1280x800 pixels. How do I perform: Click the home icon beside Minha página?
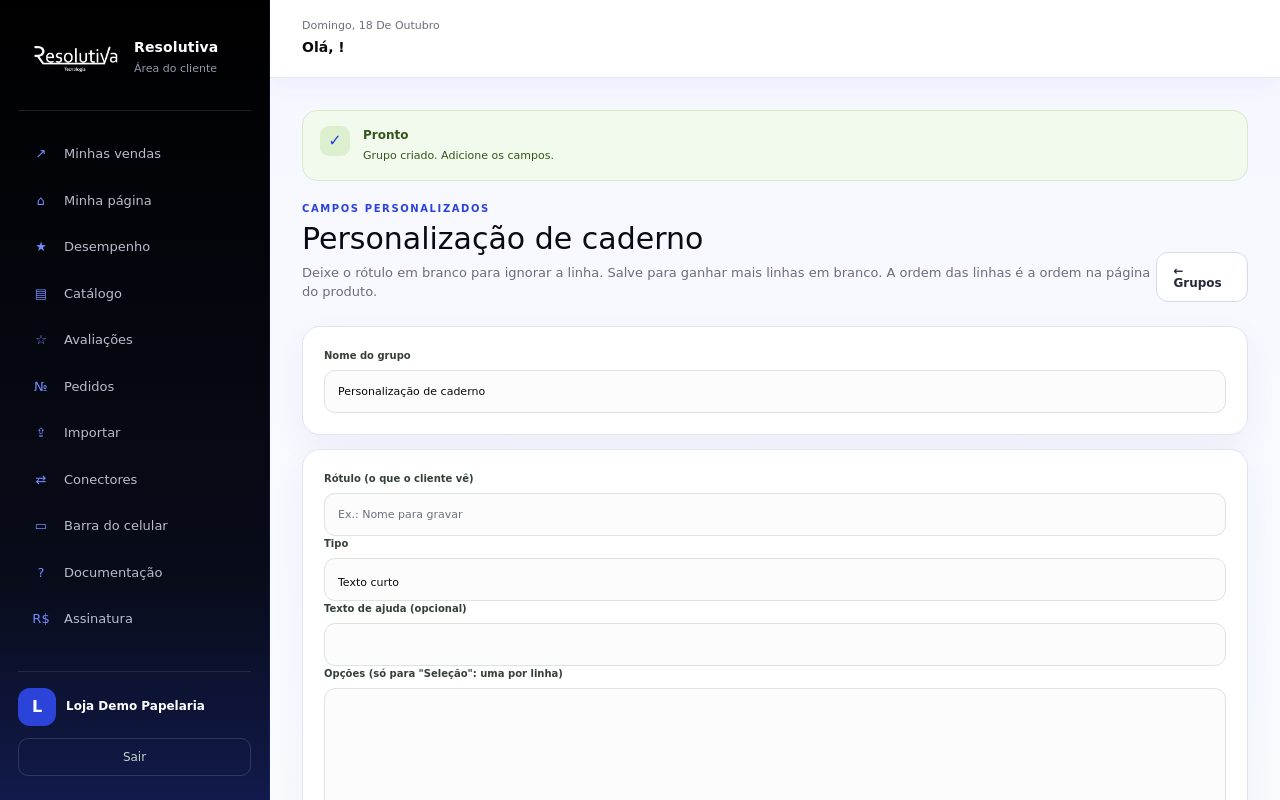click(41, 201)
